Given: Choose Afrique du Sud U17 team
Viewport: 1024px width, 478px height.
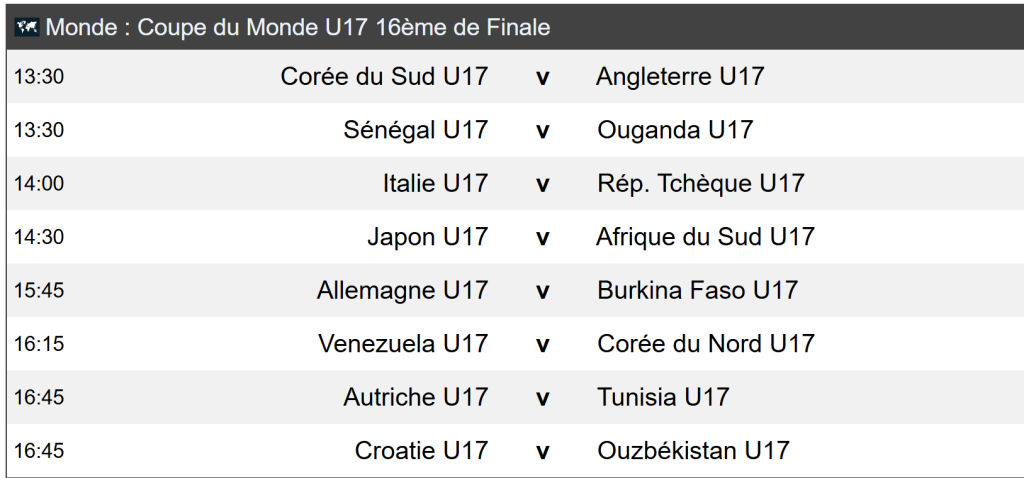Looking at the screenshot, I should point(705,237).
